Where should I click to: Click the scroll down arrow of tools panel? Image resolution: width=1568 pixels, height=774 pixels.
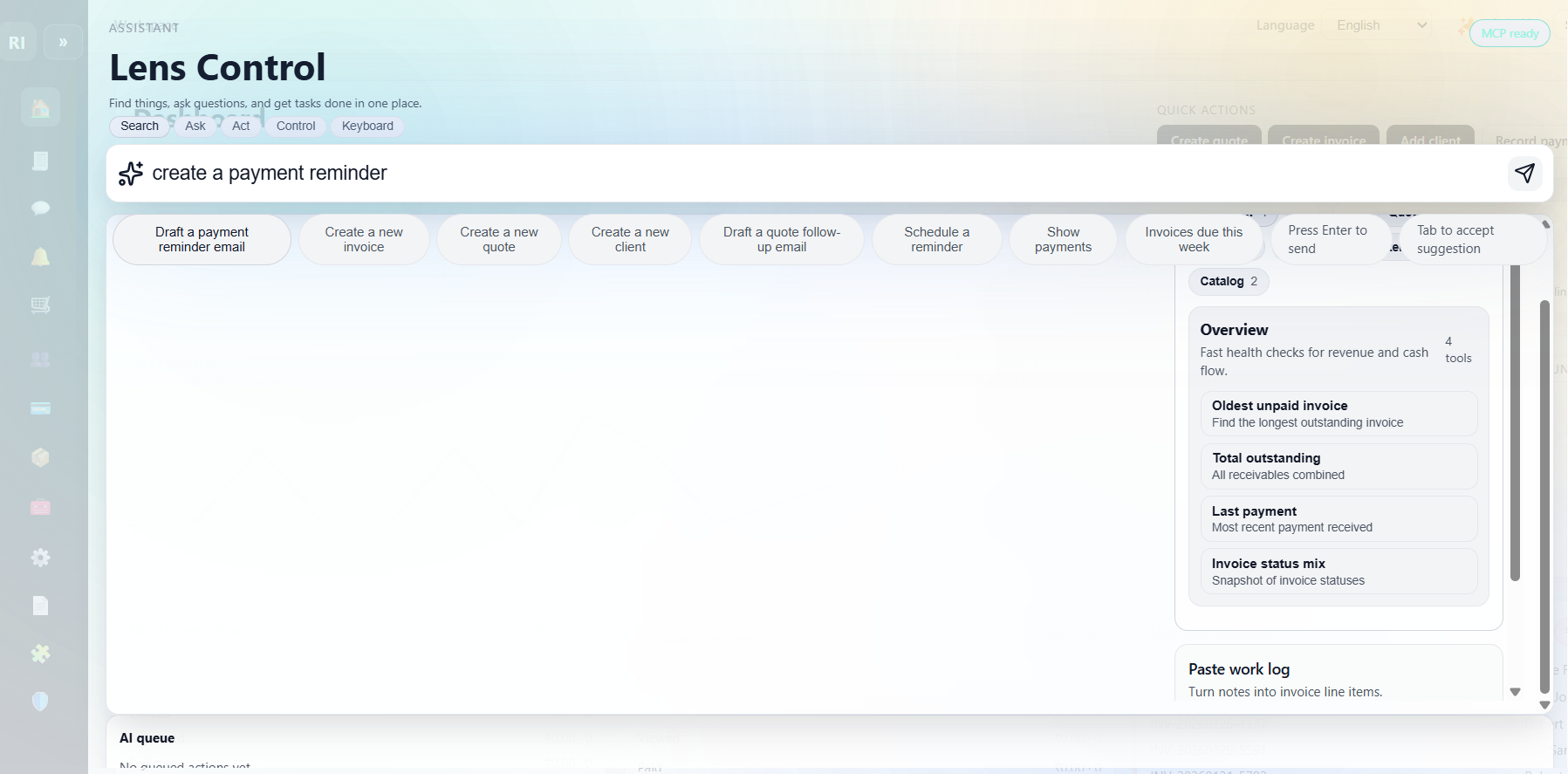[1515, 692]
